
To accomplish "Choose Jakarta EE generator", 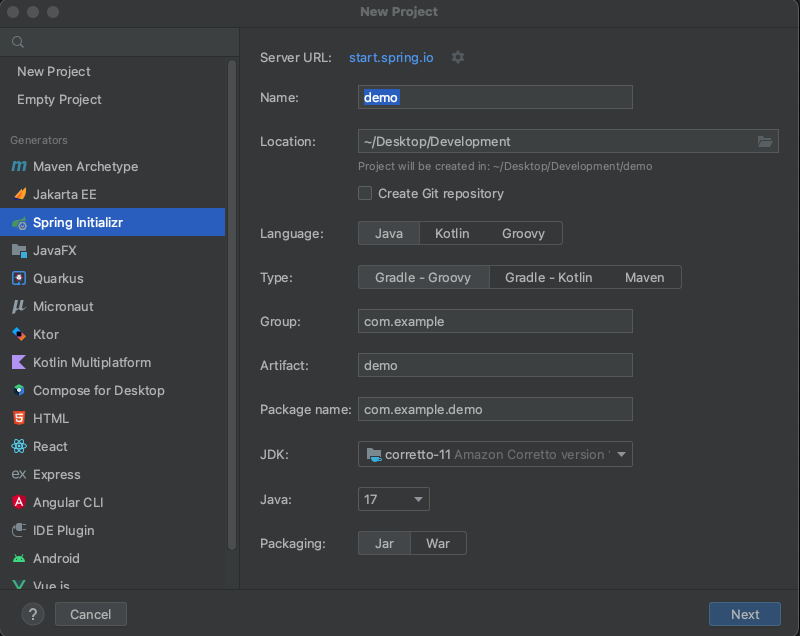I will tap(112, 194).
